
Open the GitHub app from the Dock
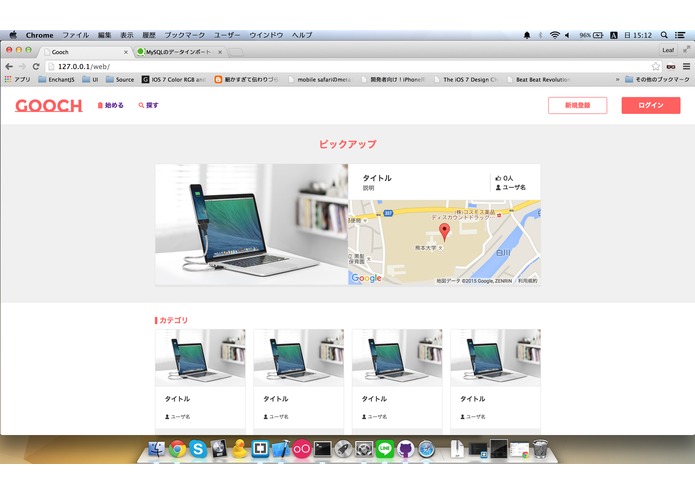(x=406, y=449)
